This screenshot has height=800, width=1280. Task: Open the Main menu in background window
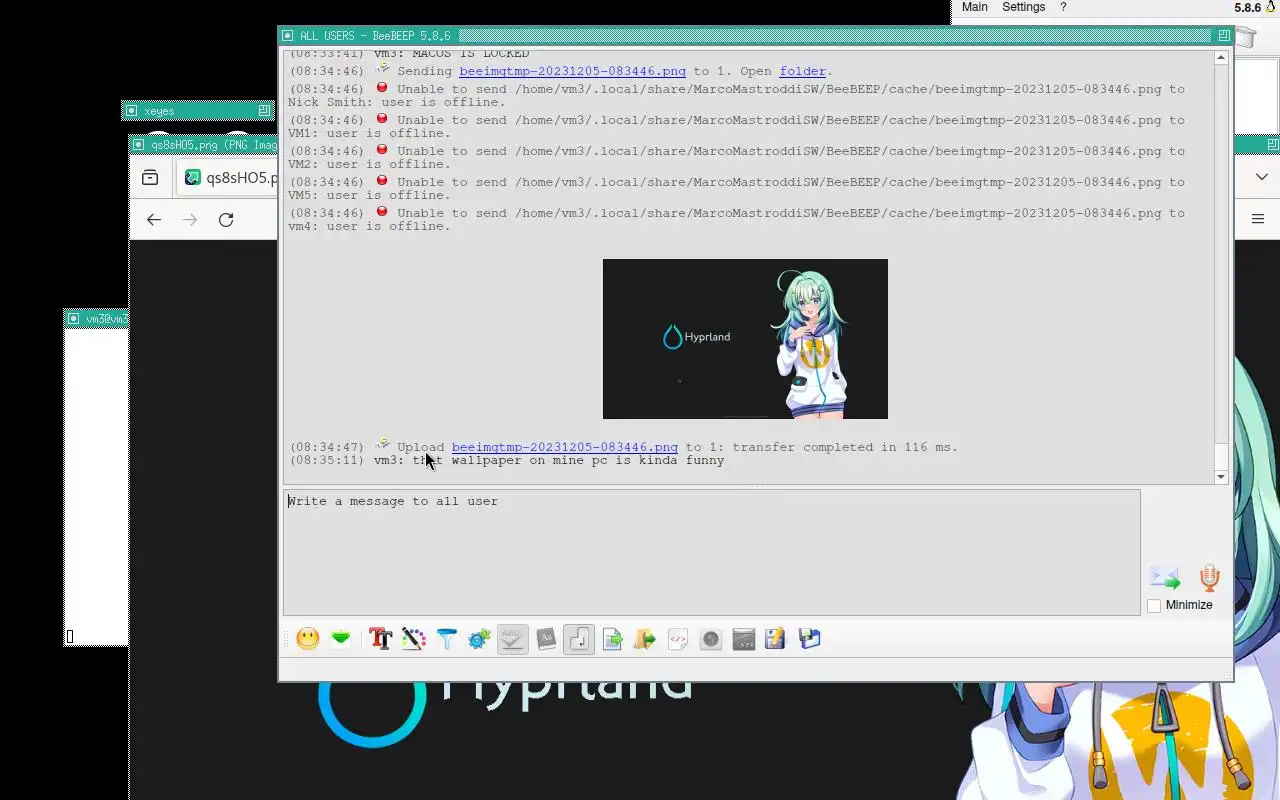(x=974, y=7)
